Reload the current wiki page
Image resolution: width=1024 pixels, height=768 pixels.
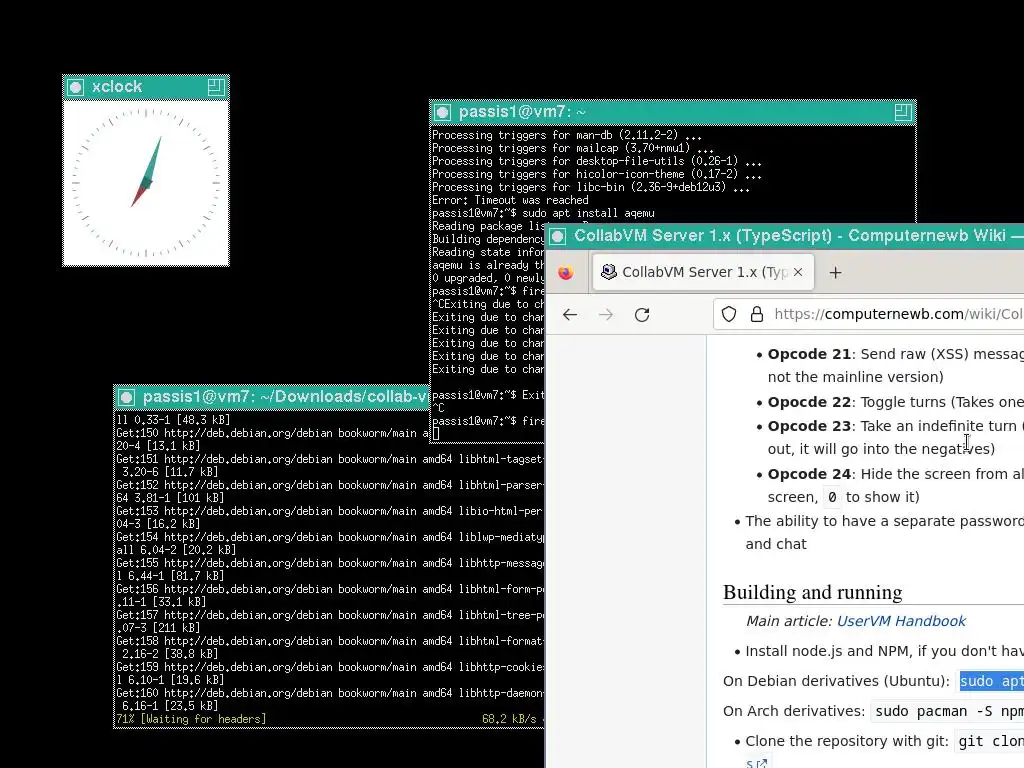[642, 315]
